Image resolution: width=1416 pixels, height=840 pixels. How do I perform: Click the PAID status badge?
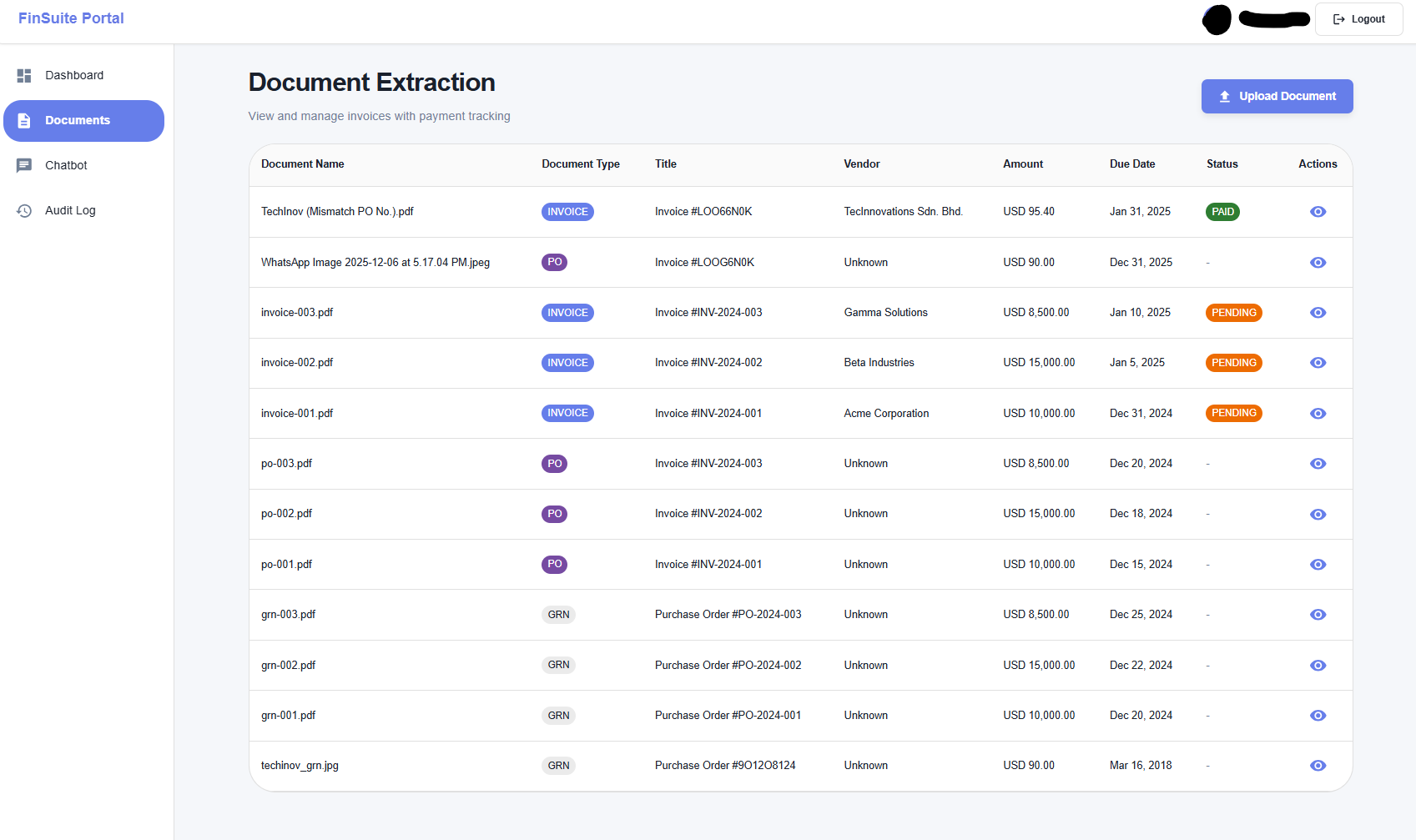click(x=1222, y=212)
